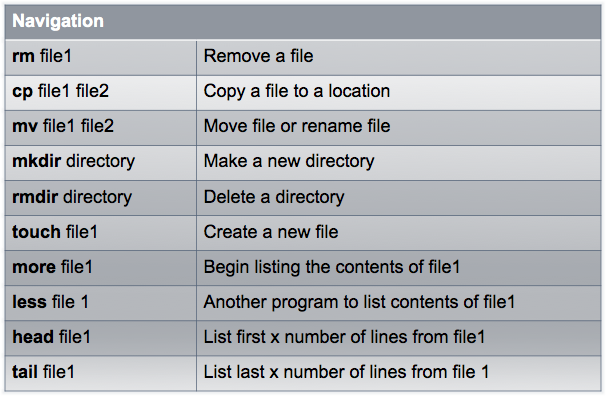Viewport: 606px width, 396px height.
Task: Click 'Make a new directory' description
Action: point(289,161)
